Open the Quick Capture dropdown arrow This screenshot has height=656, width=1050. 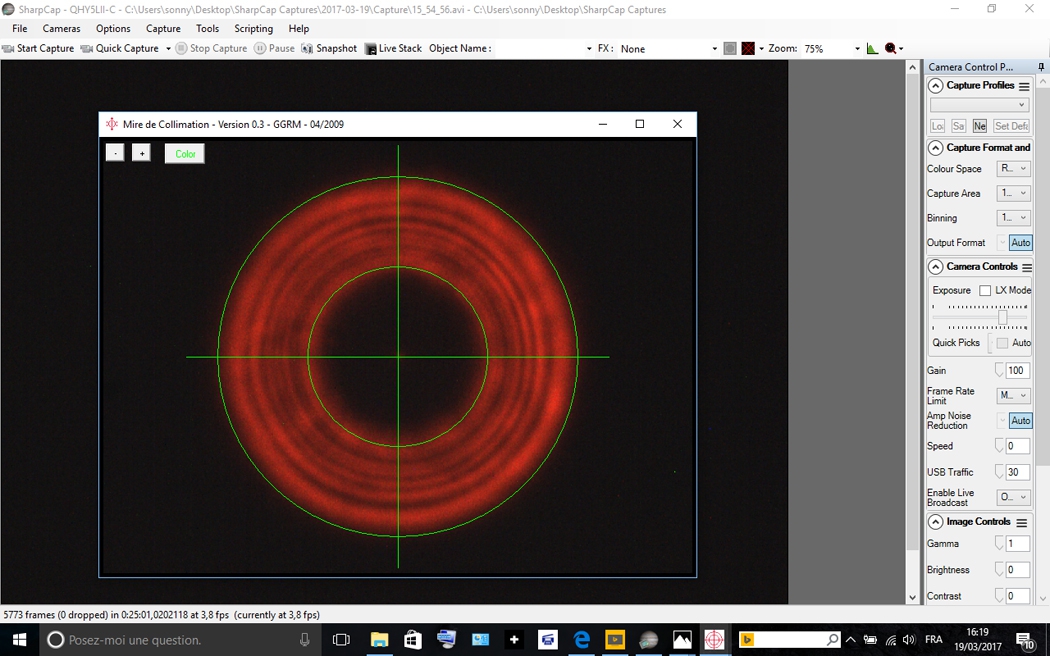168,49
